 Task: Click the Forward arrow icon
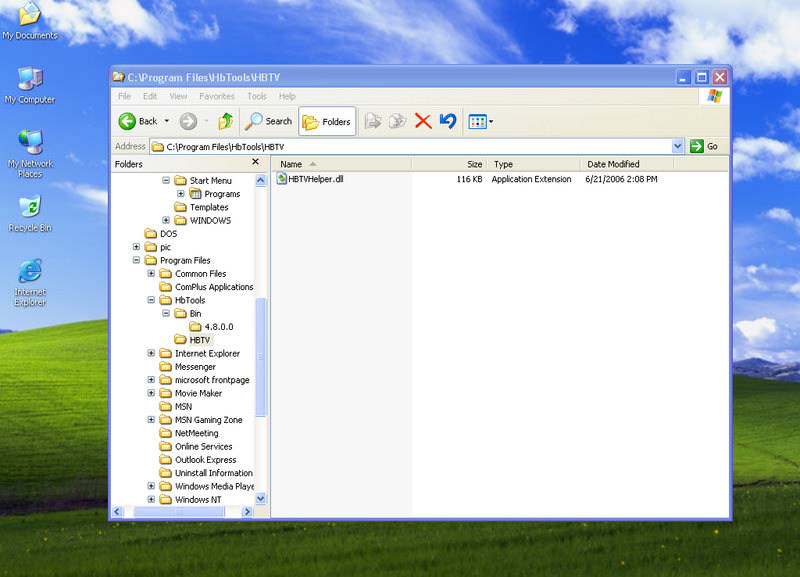tap(188, 121)
